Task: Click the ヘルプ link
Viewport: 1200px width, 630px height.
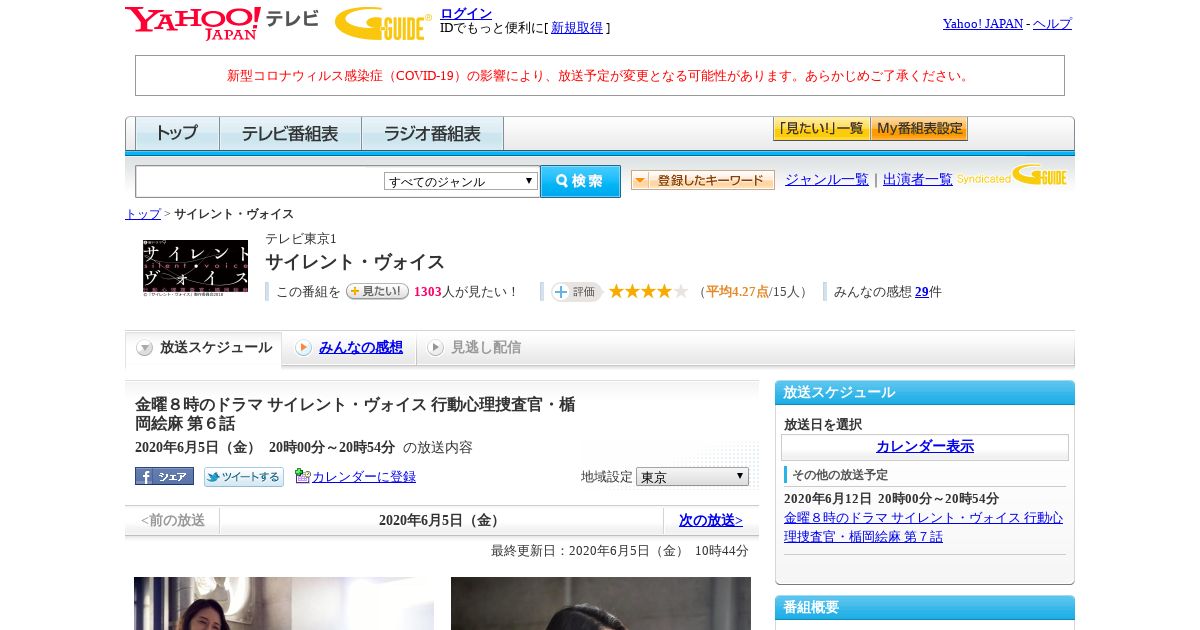Action: click(1052, 23)
